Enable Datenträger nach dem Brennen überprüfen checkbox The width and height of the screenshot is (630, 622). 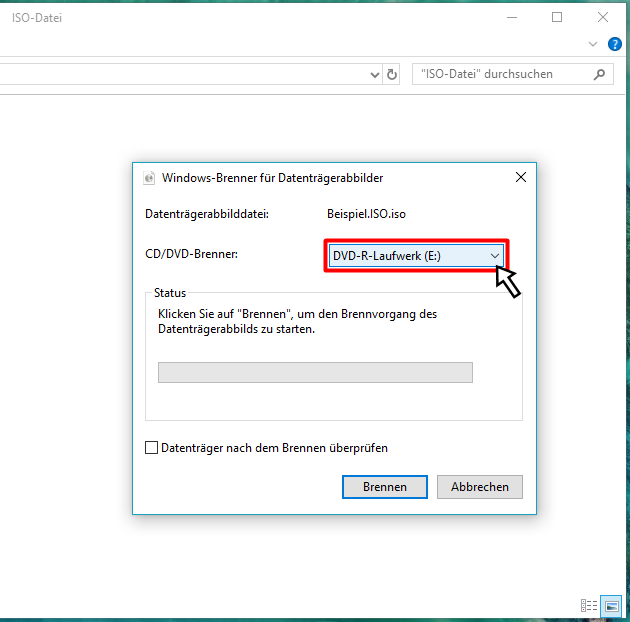(x=151, y=448)
